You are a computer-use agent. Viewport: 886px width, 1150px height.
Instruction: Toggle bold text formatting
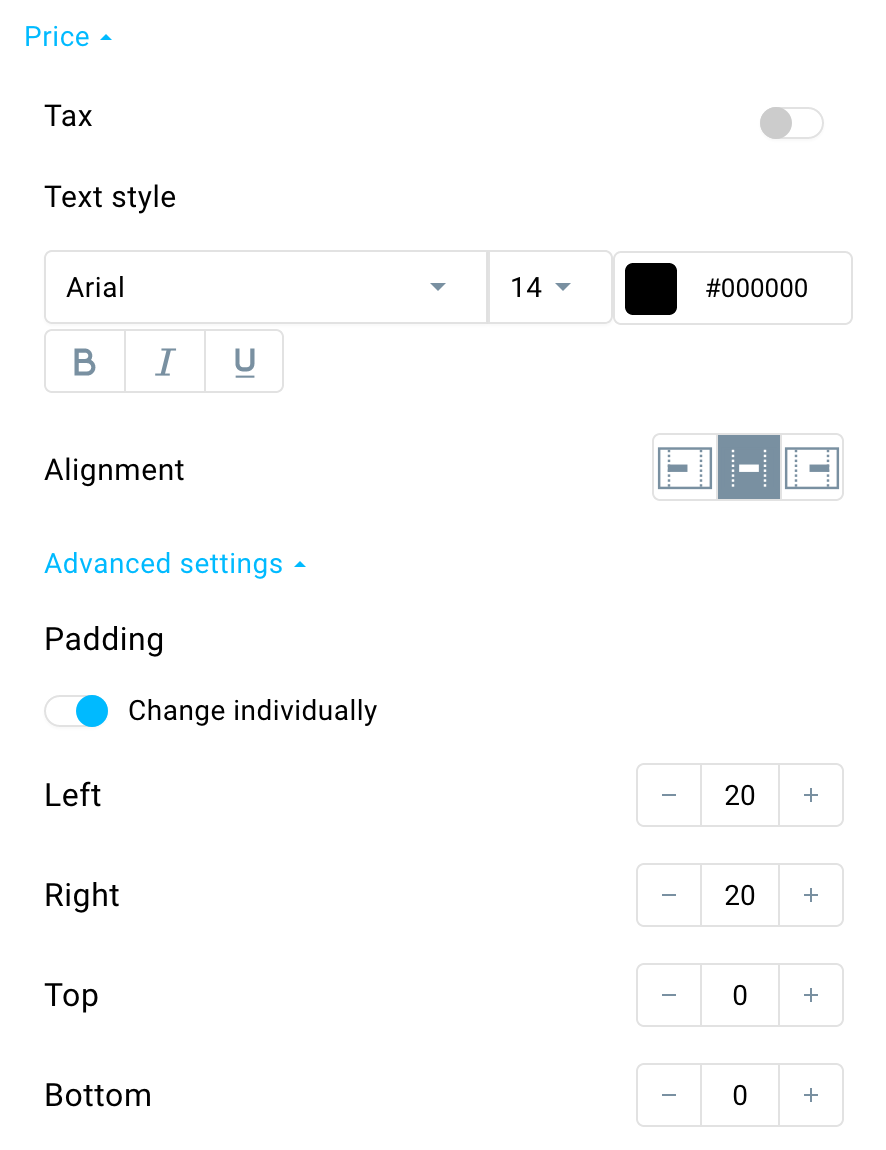pyautogui.click(x=85, y=362)
